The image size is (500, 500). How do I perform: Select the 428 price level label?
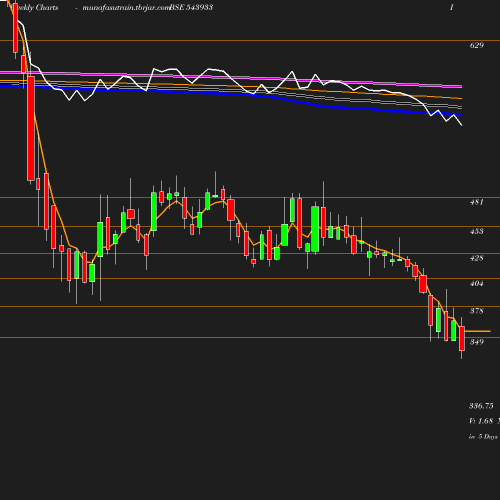477,258
